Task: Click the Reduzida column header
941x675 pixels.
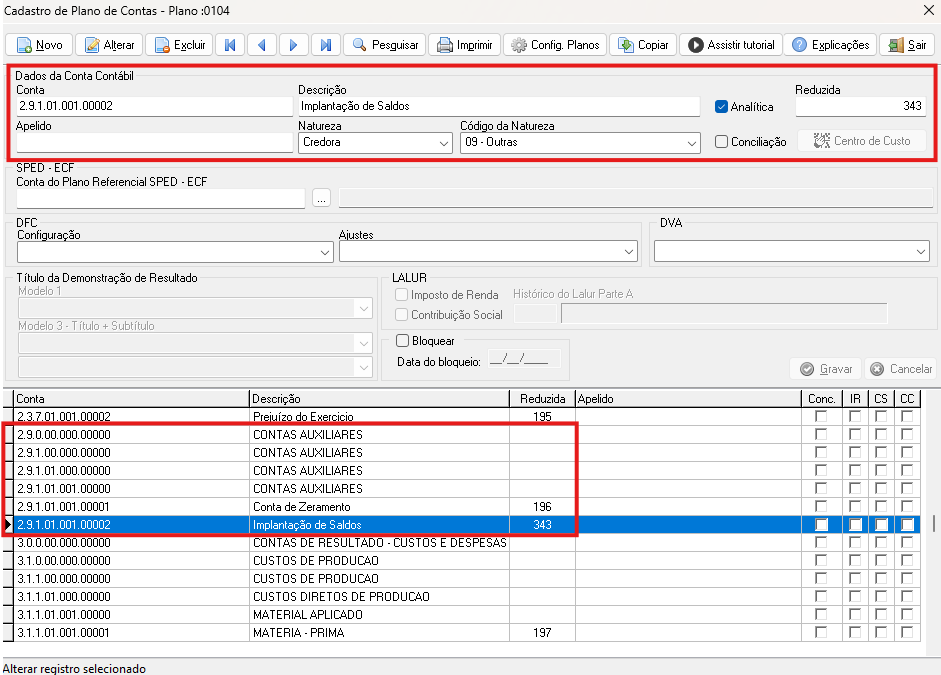Action: [x=543, y=399]
